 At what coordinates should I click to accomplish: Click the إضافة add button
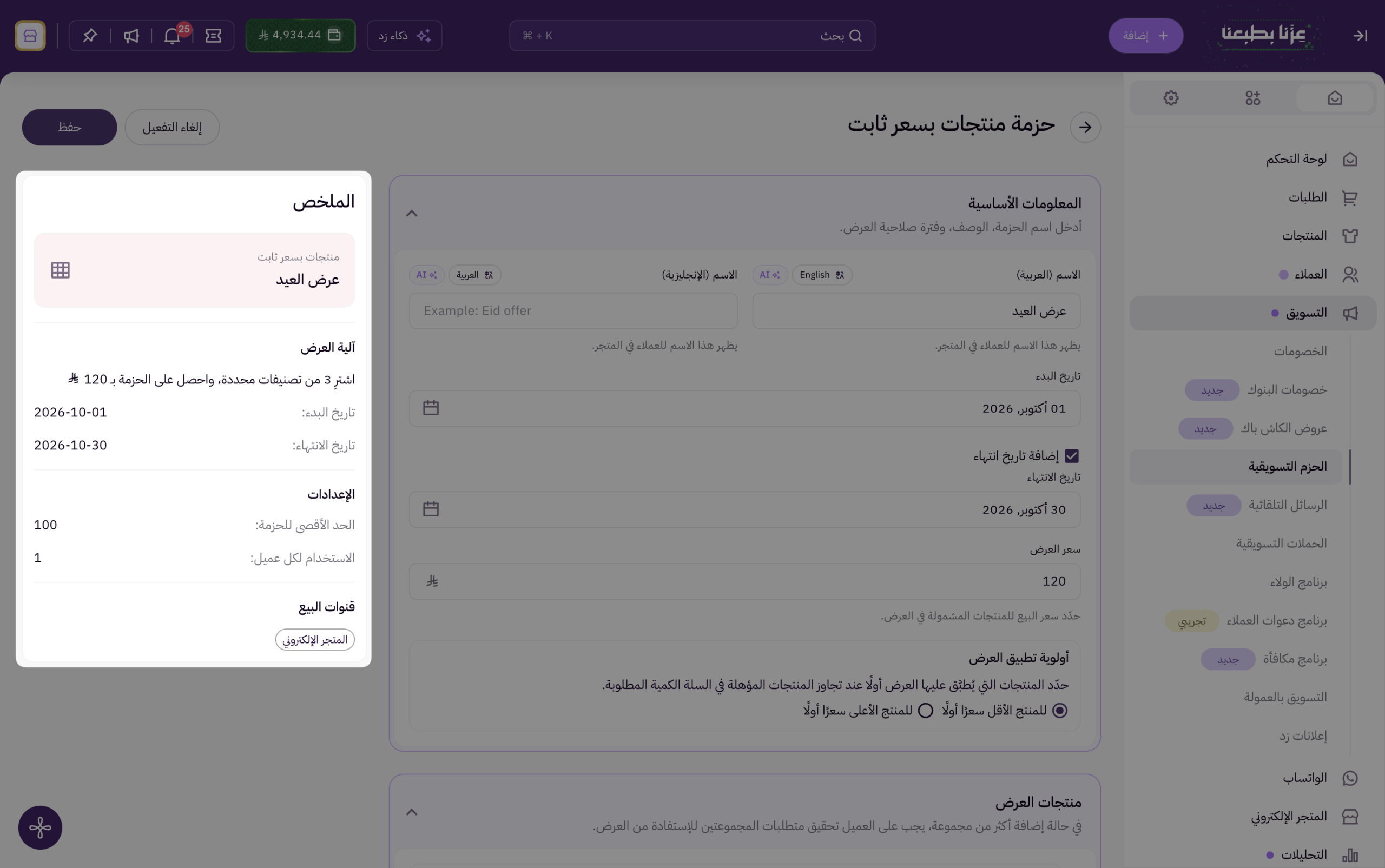pyautogui.click(x=1145, y=36)
